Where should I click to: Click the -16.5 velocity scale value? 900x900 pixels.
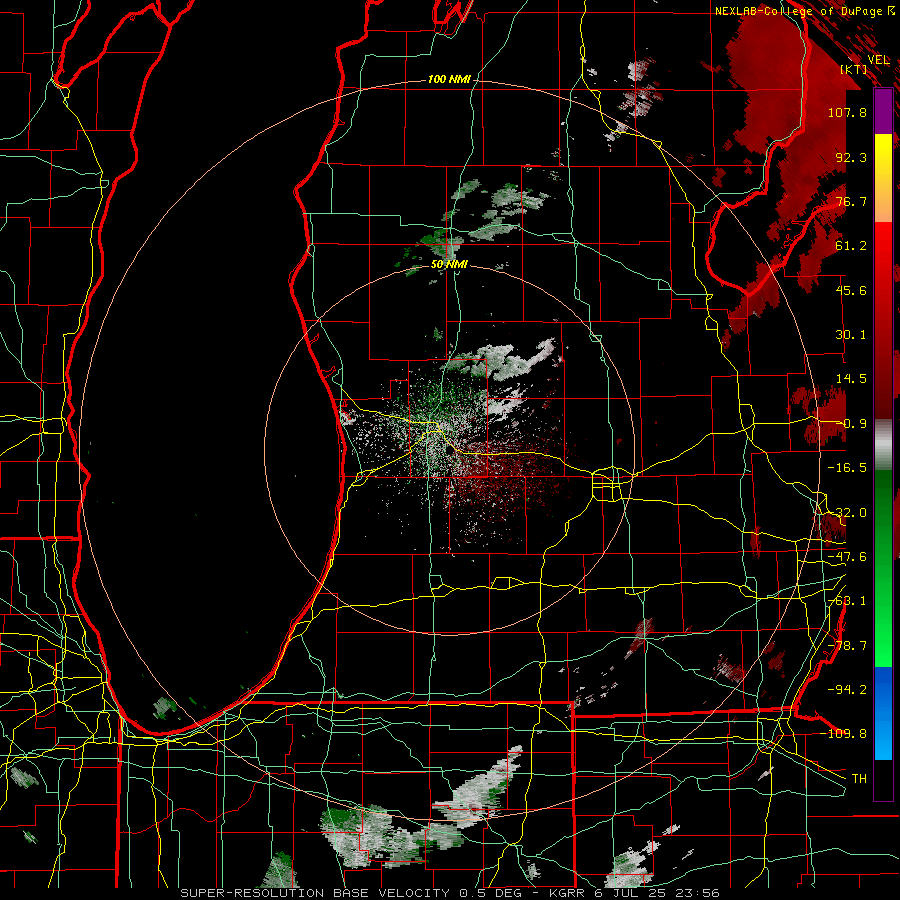pos(847,468)
